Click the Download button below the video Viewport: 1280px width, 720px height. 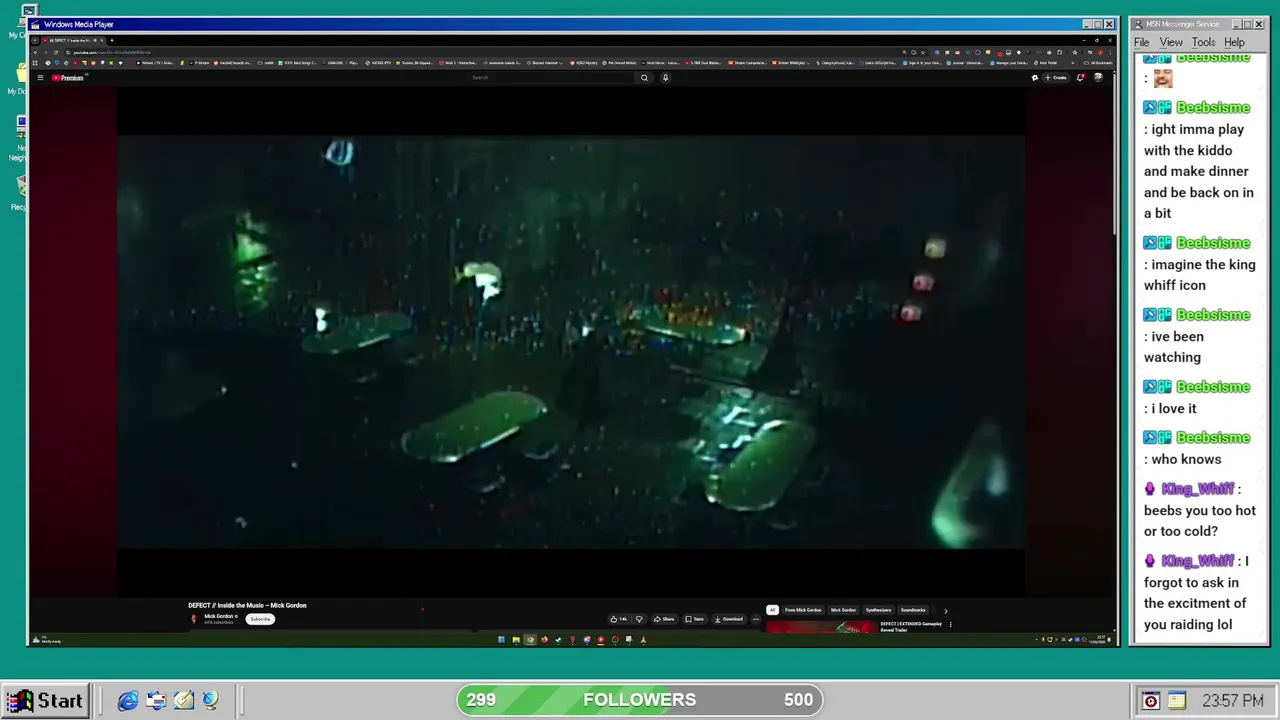[x=728, y=619]
